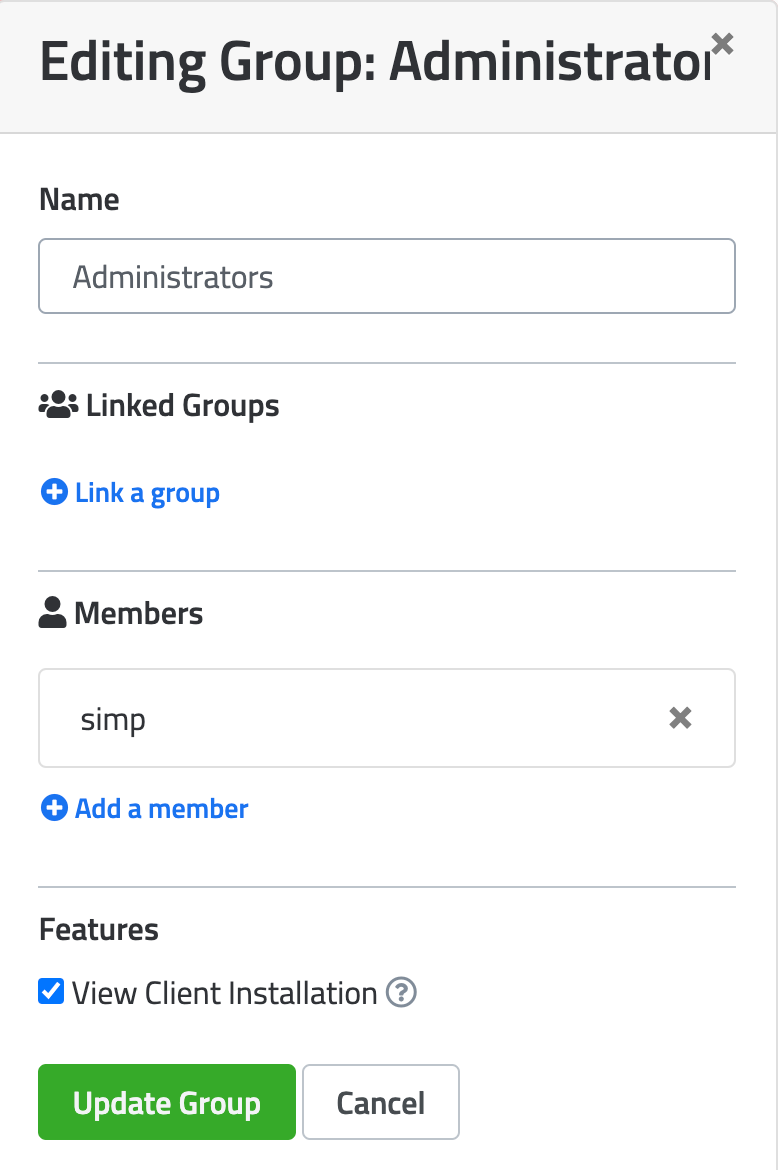This screenshot has width=778, height=1170.
Task: Open help tooltip for View Client Installation
Action: [x=401, y=992]
